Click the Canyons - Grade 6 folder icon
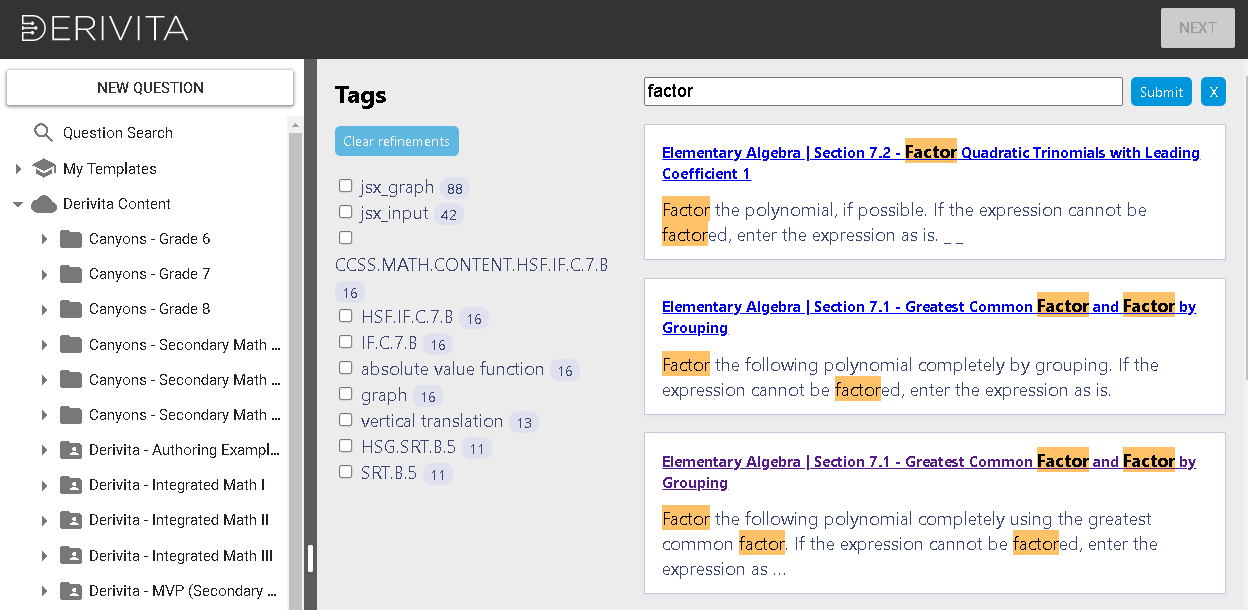 tap(71, 239)
